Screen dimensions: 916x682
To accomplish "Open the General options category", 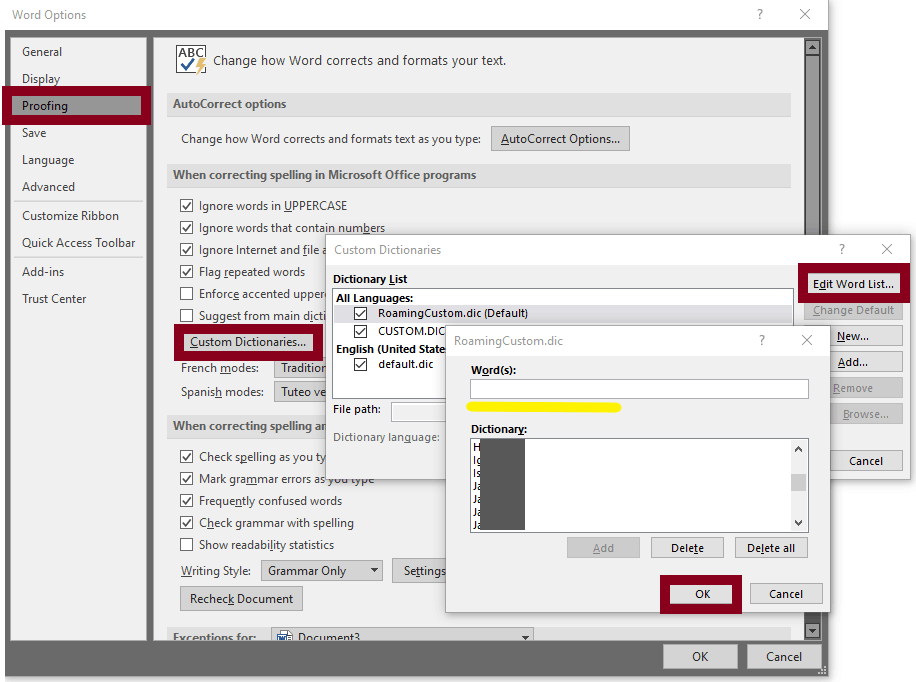I will point(42,52).
